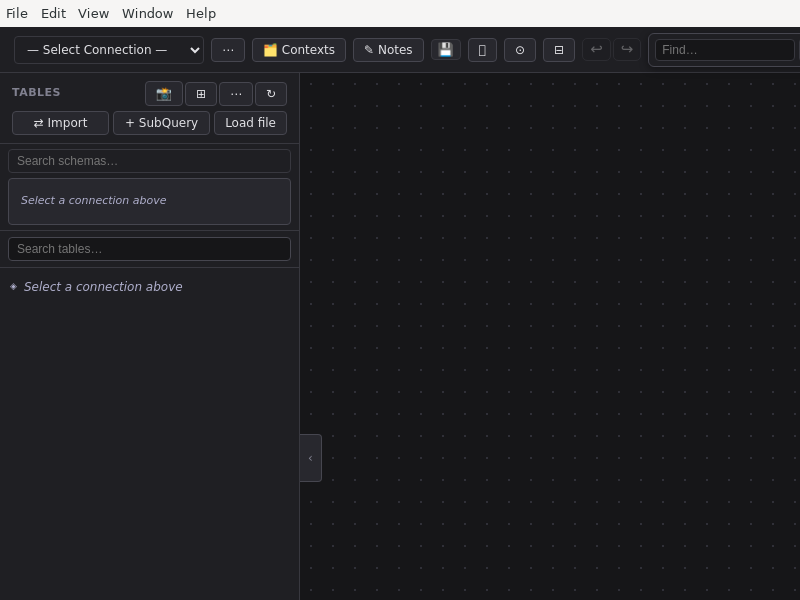Open the Notes button

tap(388, 50)
